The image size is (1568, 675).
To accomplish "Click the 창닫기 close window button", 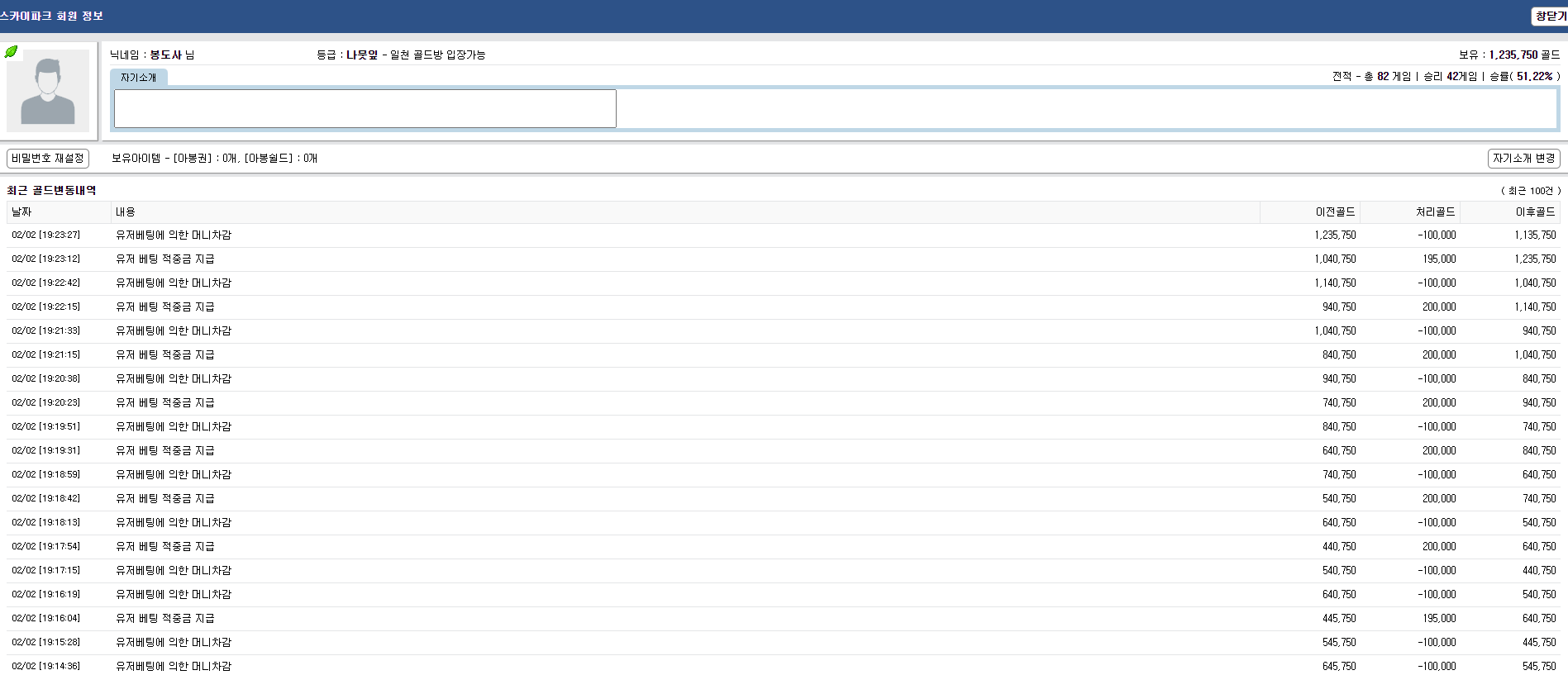I will coord(1550,17).
